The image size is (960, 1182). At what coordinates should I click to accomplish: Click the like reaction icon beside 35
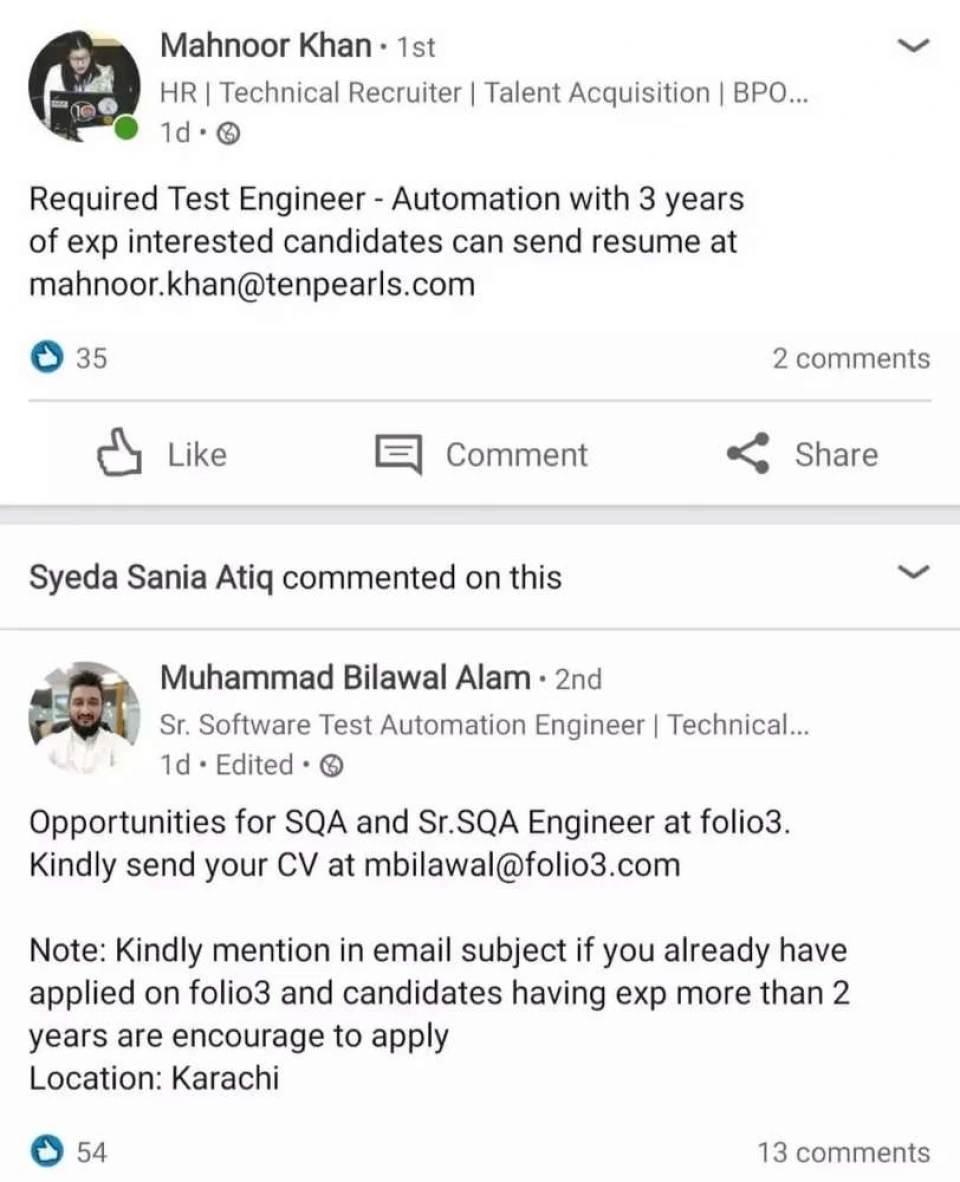click(46, 358)
